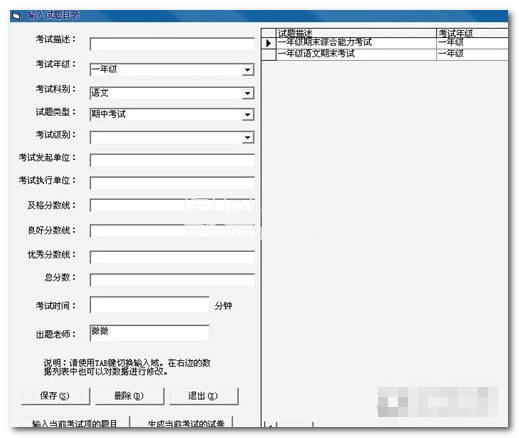
Task: Click the 保存(S) button
Action: [55, 396]
